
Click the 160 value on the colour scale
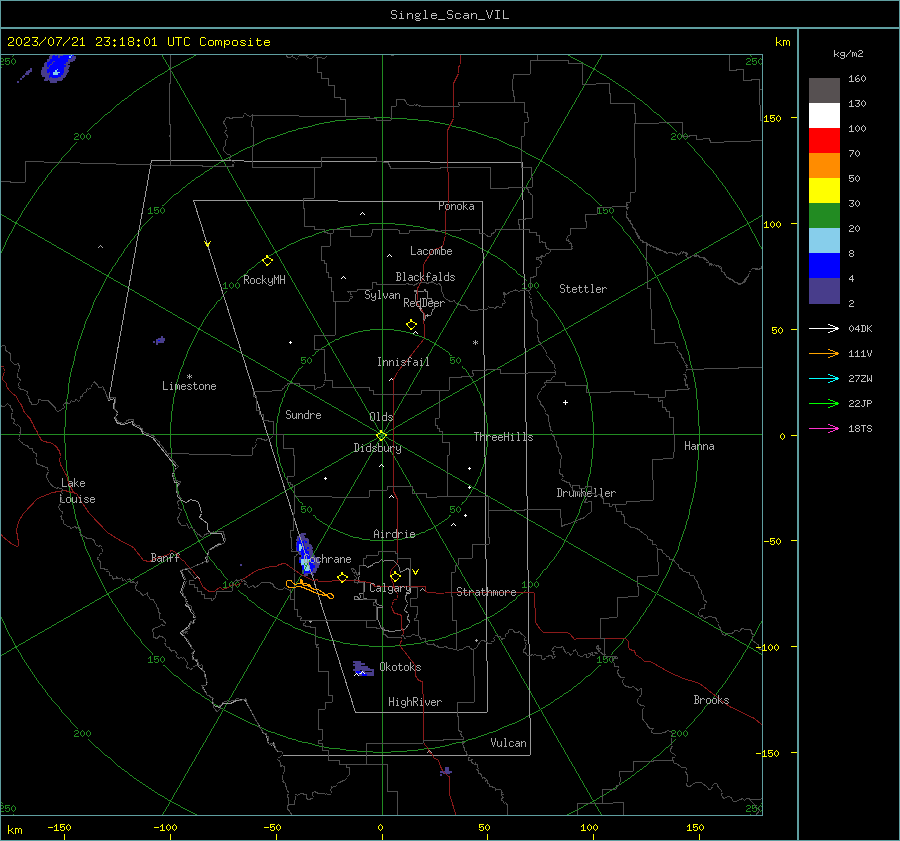[857, 79]
